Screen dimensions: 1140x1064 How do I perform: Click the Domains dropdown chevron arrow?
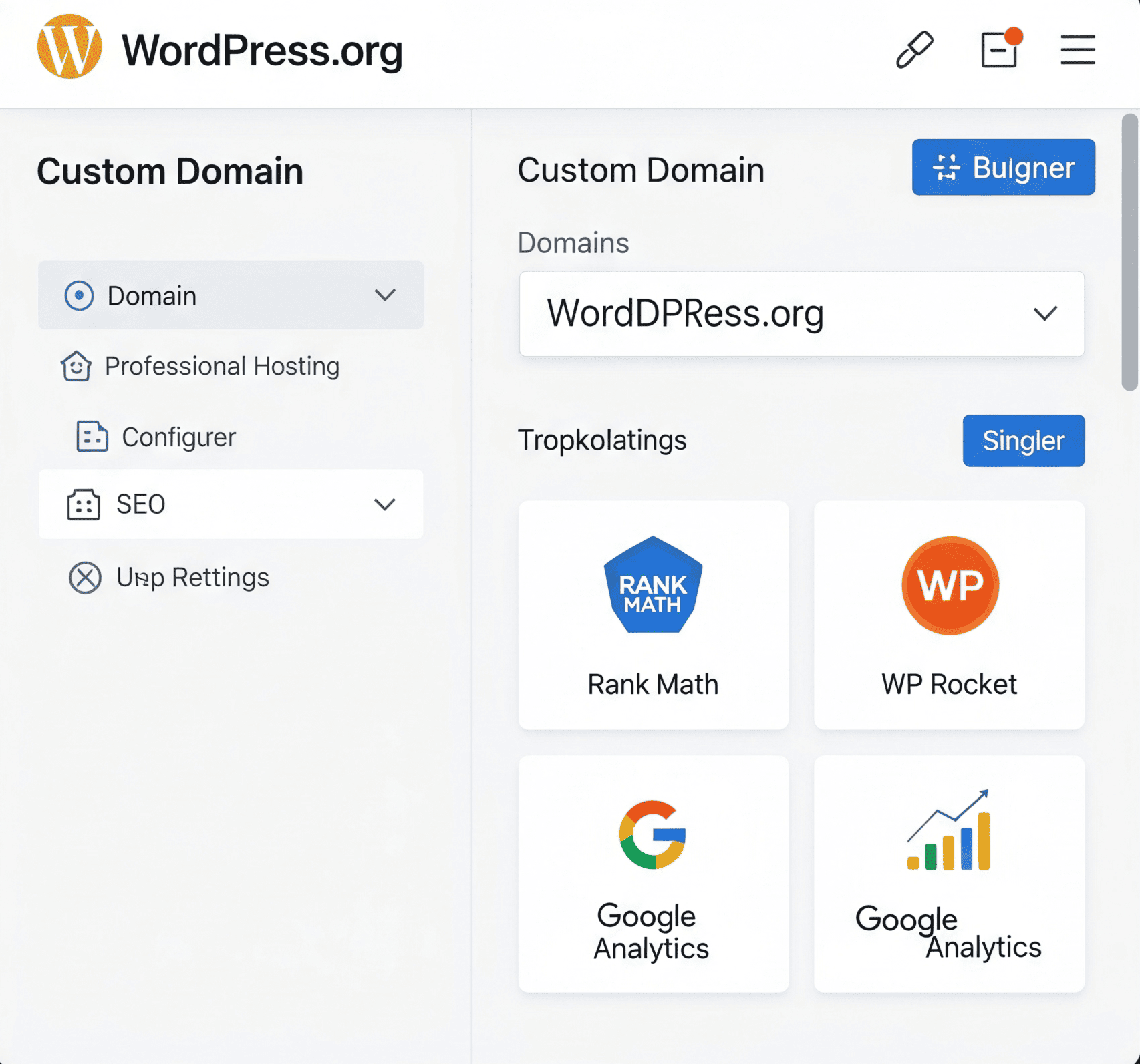pyautogui.click(x=1045, y=313)
